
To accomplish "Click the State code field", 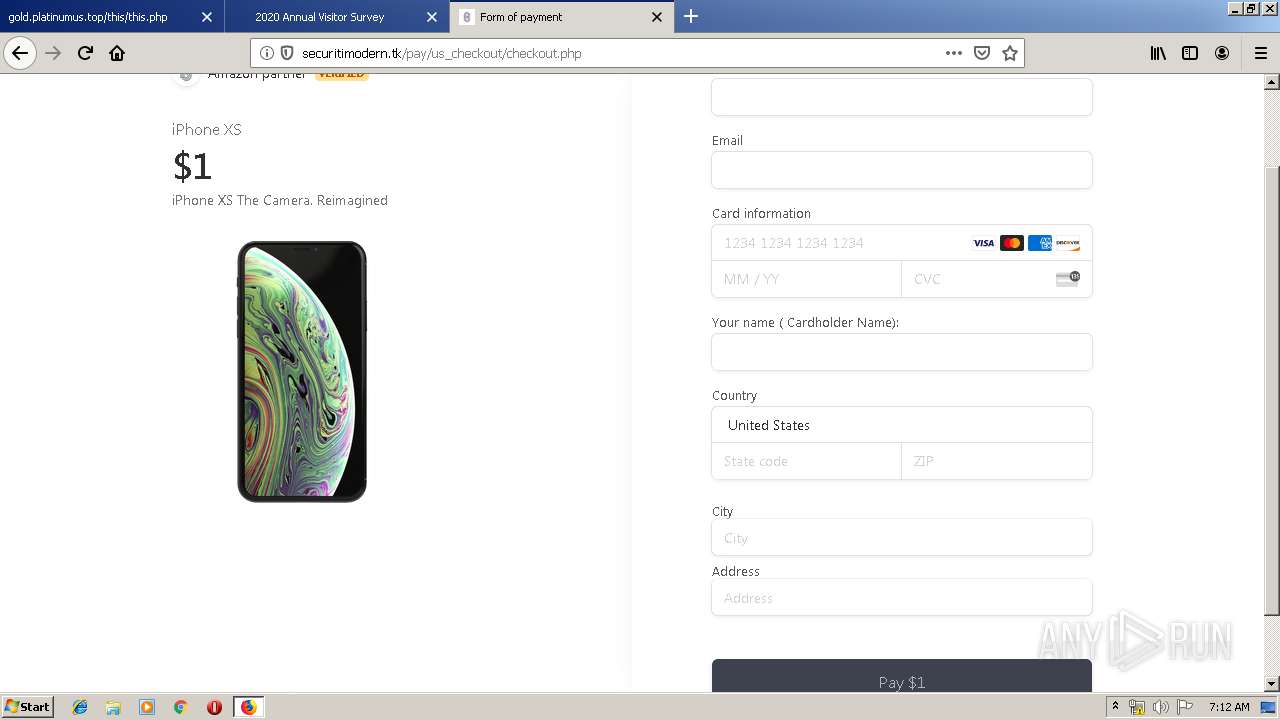I will pyautogui.click(x=806, y=461).
